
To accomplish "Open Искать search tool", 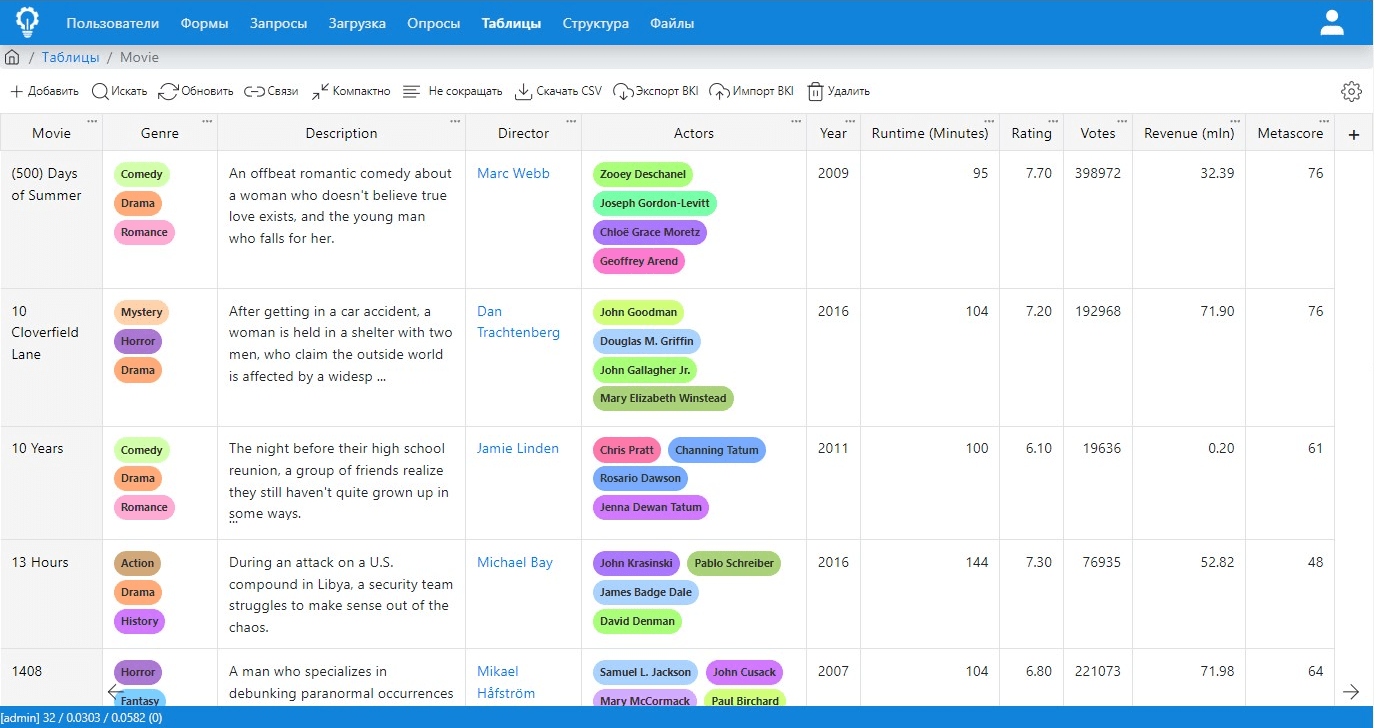I will (119, 91).
